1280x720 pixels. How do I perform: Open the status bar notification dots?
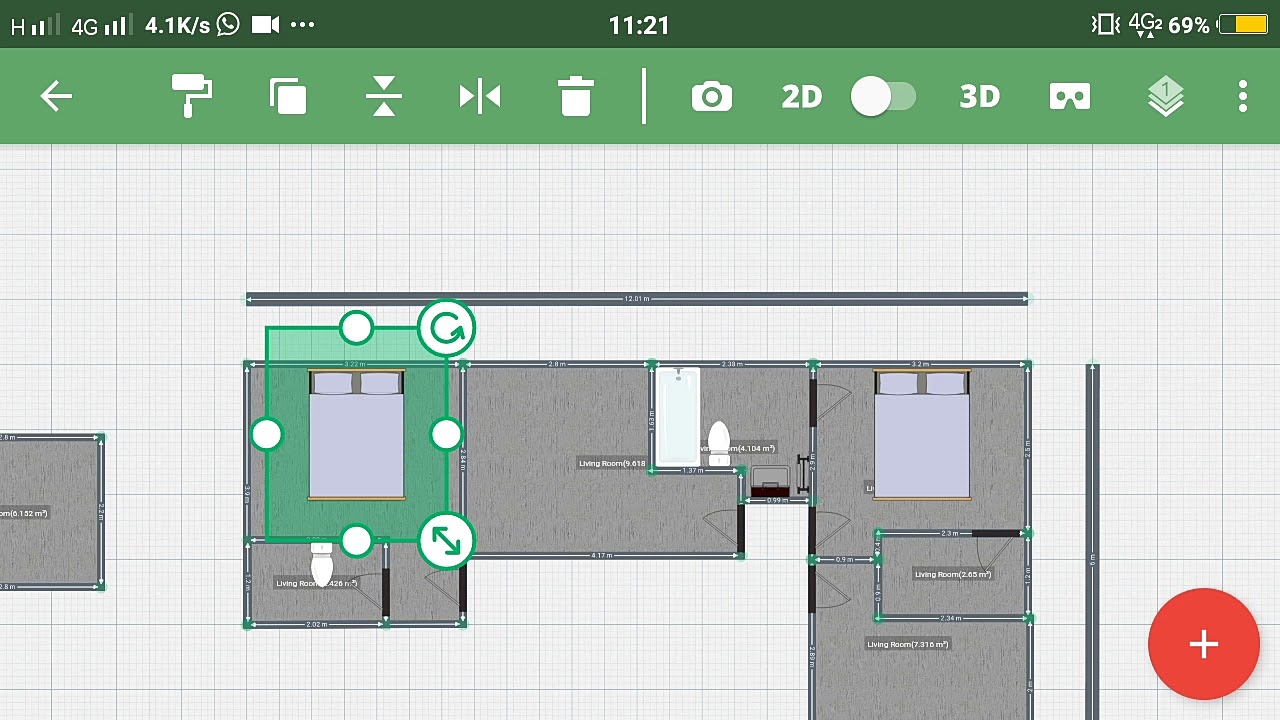(302, 25)
